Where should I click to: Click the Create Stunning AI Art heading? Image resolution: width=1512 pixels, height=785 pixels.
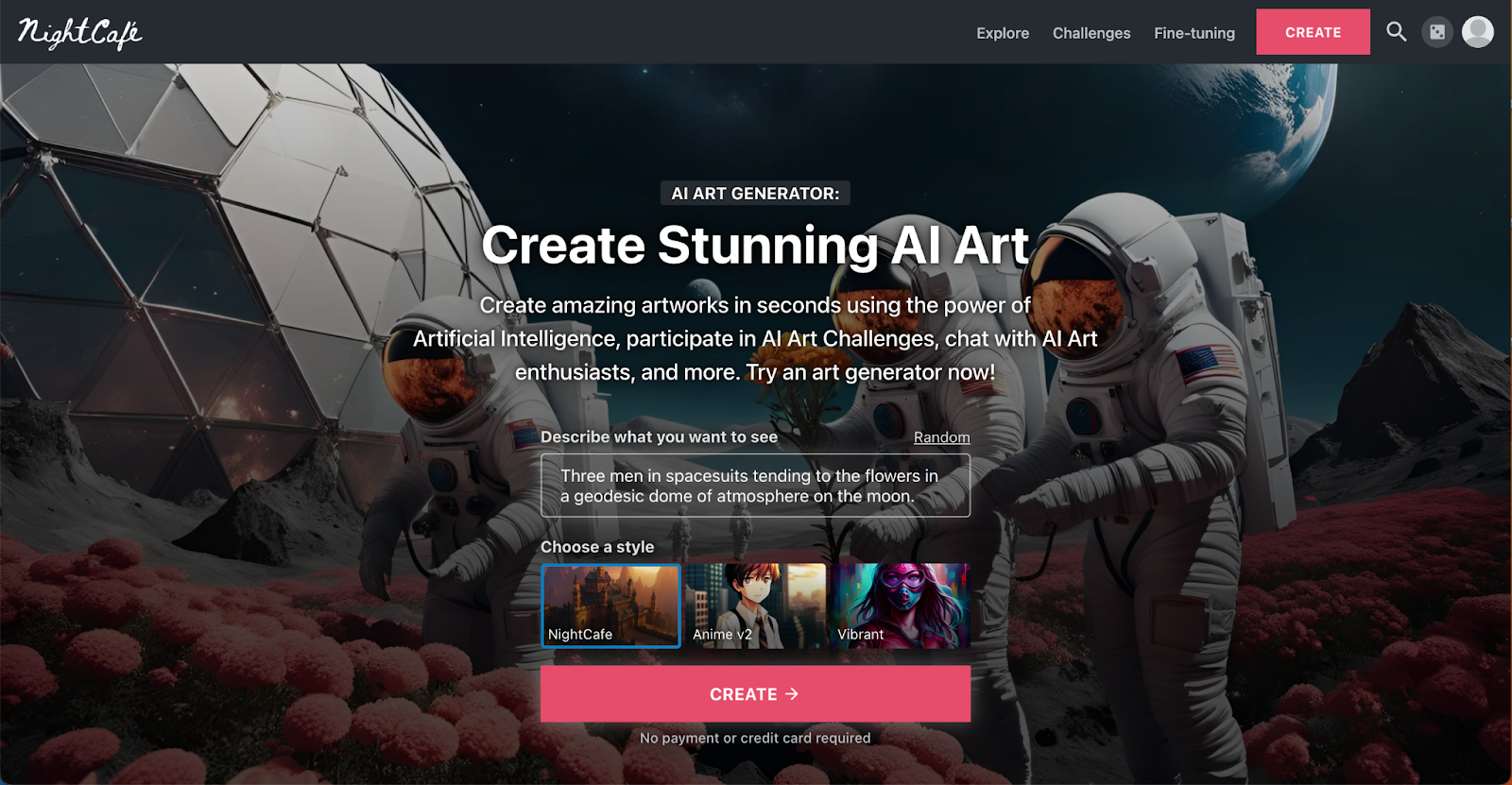[x=755, y=246]
